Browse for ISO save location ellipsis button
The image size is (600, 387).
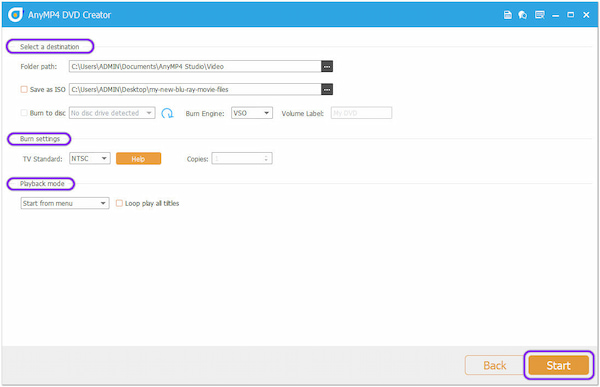point(327,89)
